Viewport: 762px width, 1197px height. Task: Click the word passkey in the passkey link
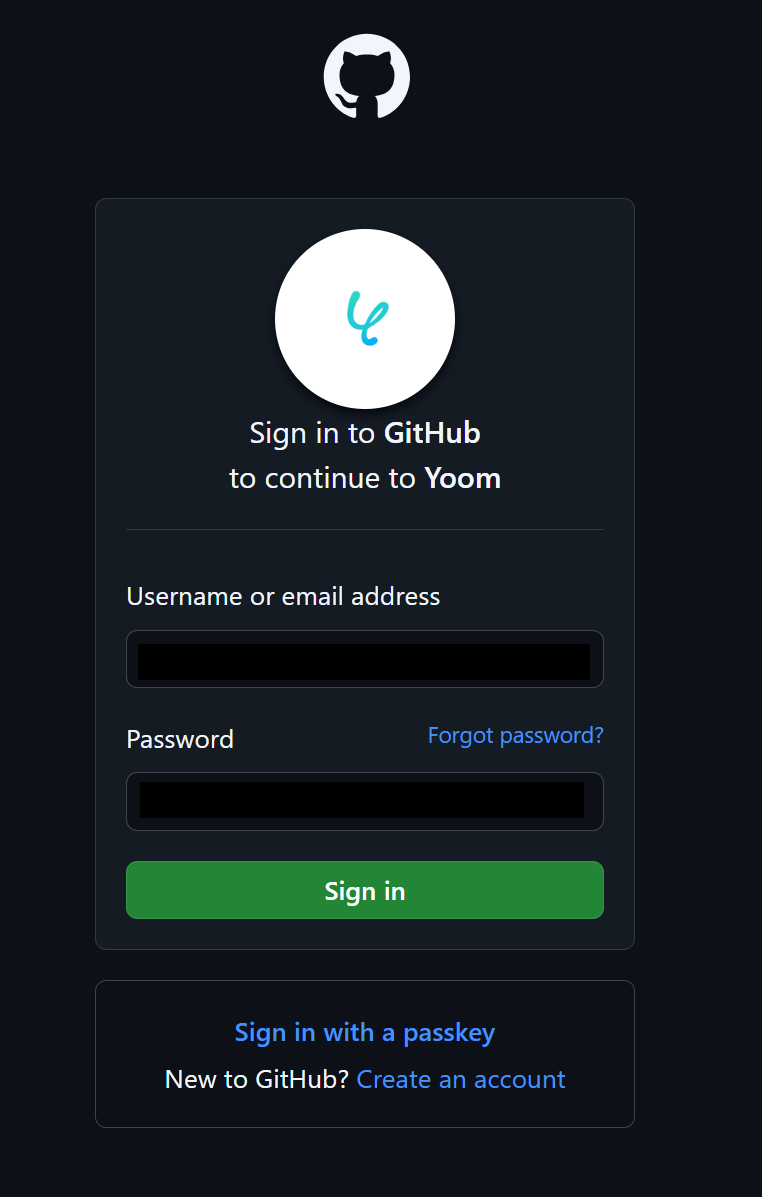[x=449, y=1034]
